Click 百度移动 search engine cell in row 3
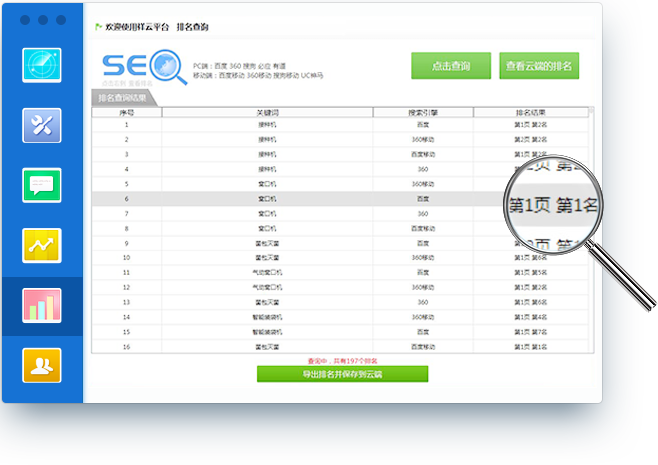658x465 pixels. (x=423, y=154)
